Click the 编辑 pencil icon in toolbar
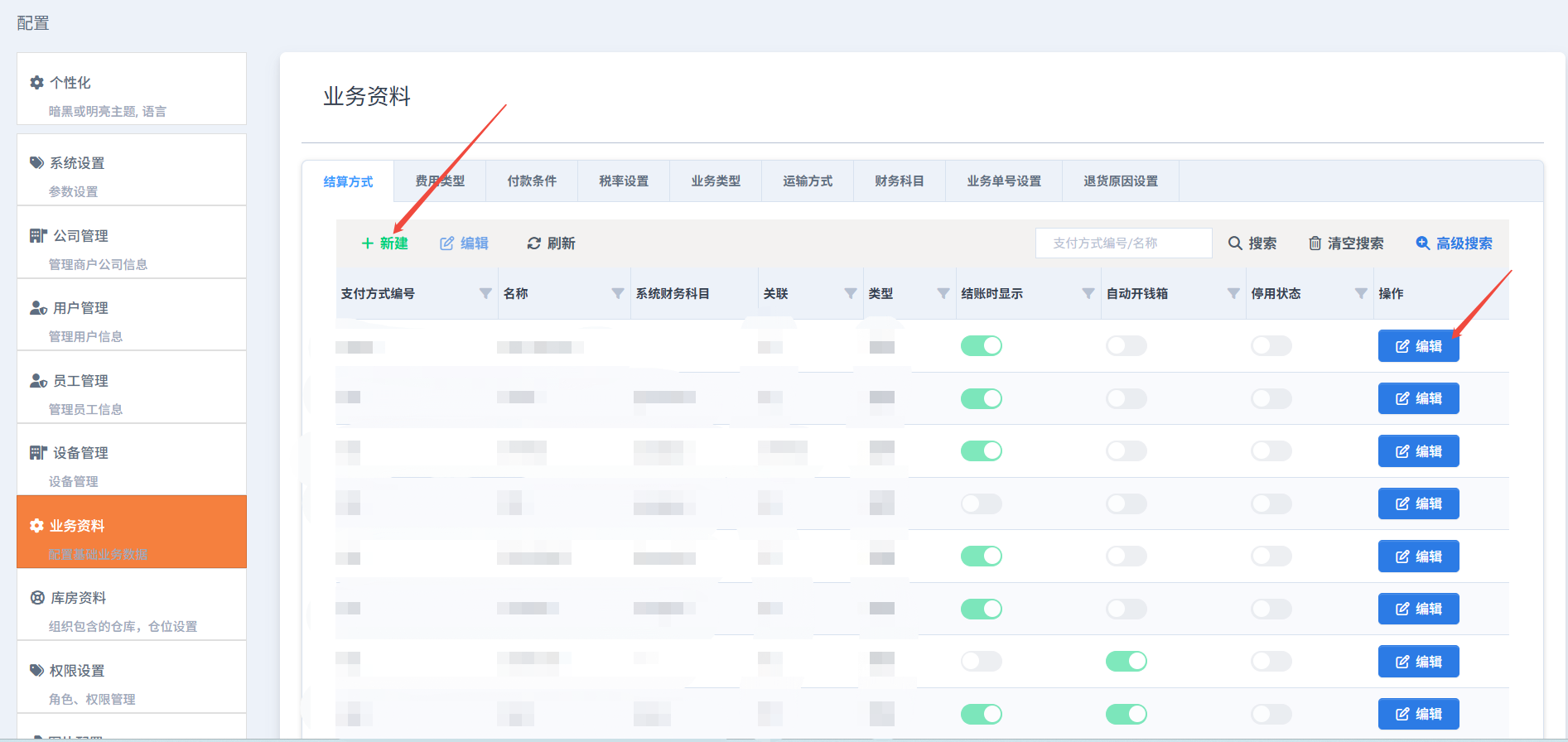 (447, 243)
